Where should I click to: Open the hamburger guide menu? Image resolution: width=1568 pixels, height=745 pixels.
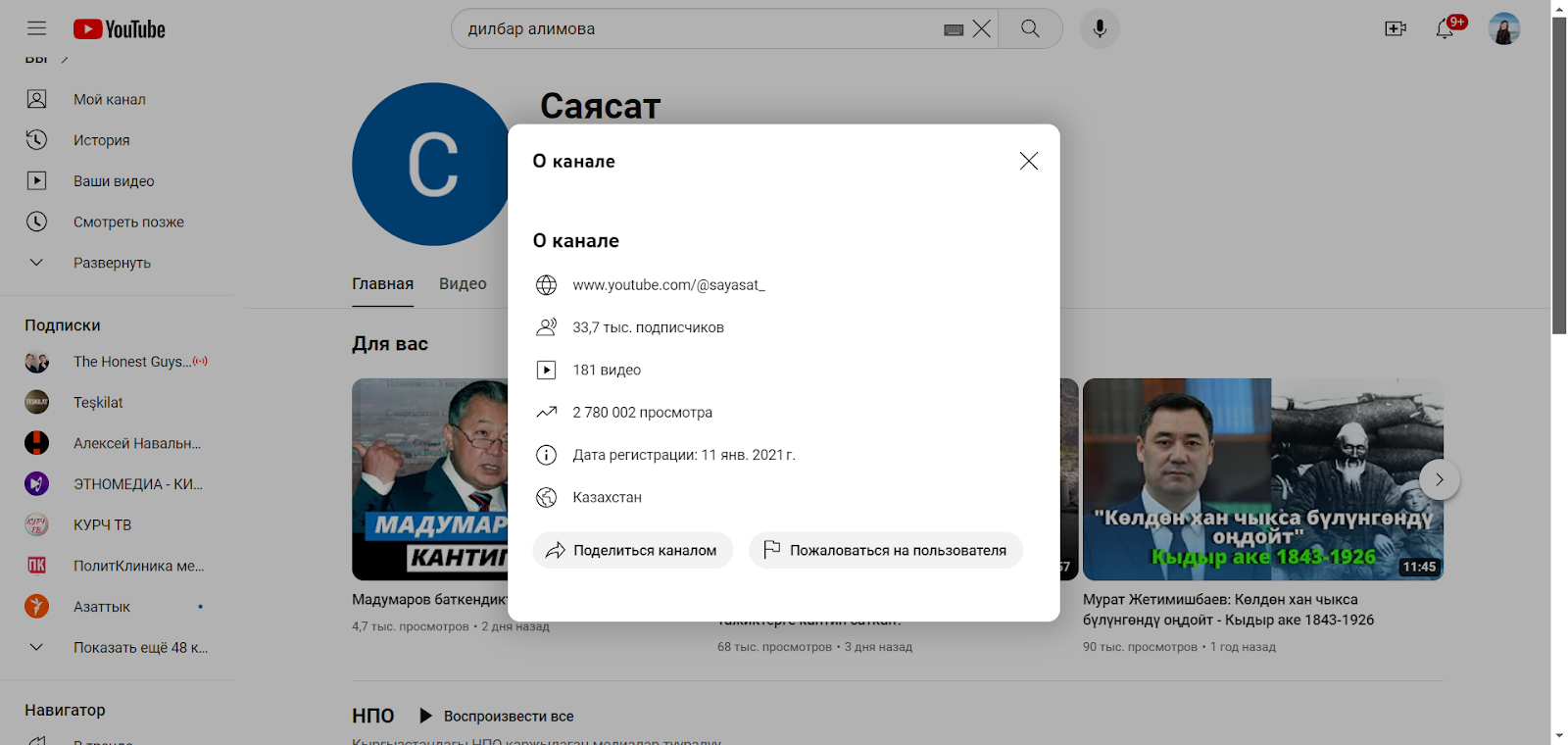(x=36, y=28)
